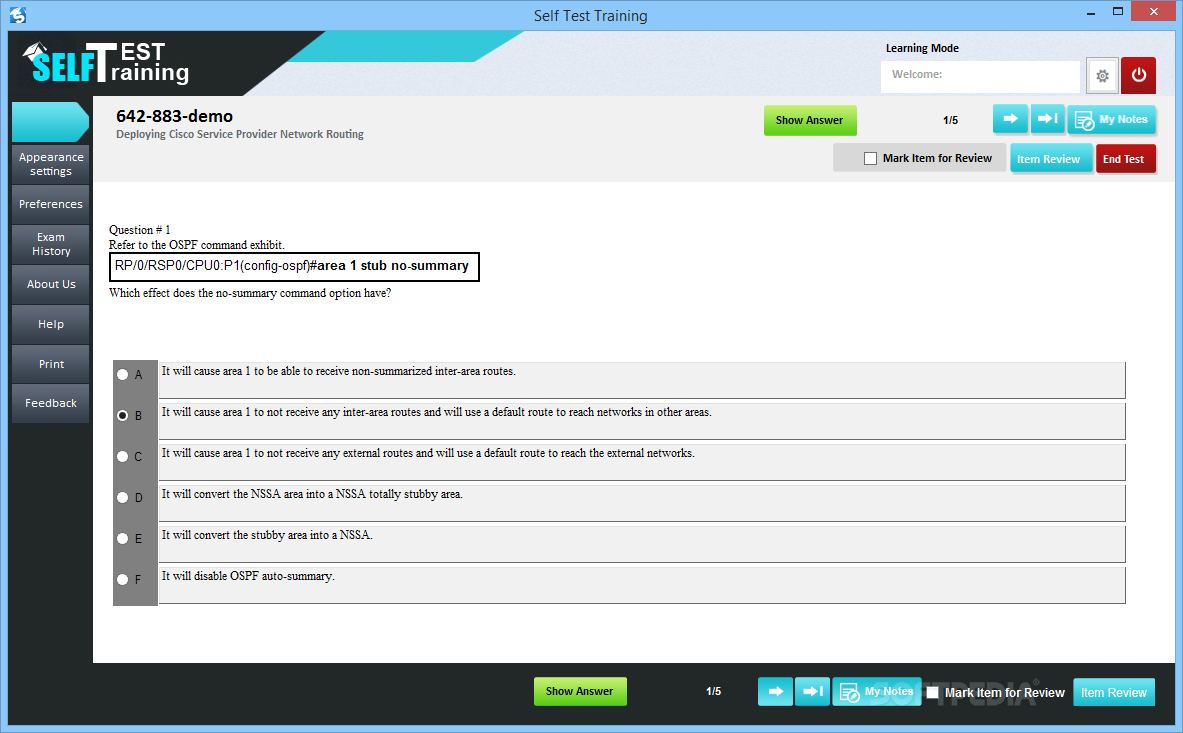
Task: Click the bottom 1/5 question counter
Action: pos(714,692)
